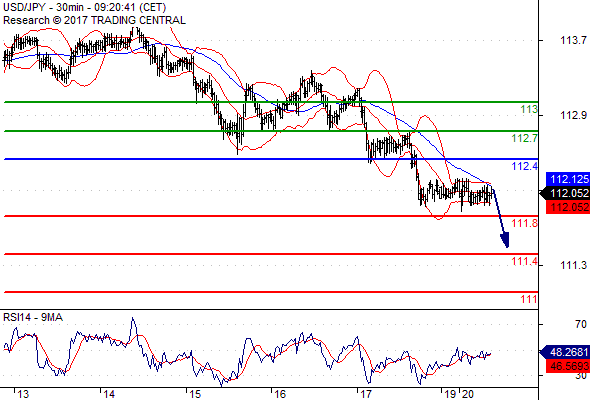Click the red 111 support level label
The image size is (590, 400).
tap(529, 299)
